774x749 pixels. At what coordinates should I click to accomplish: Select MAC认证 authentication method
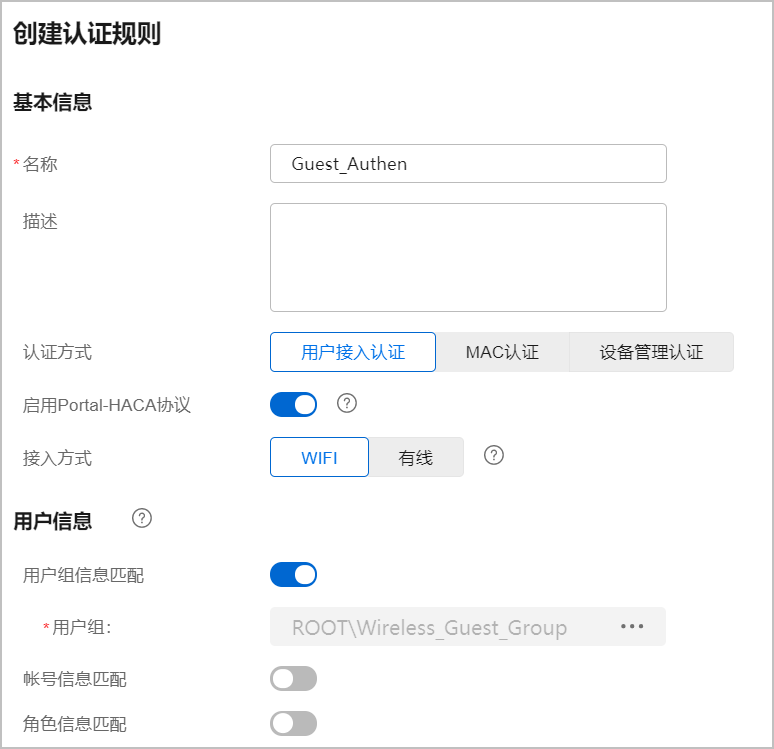pyautogui.click(x=503, y=352)
